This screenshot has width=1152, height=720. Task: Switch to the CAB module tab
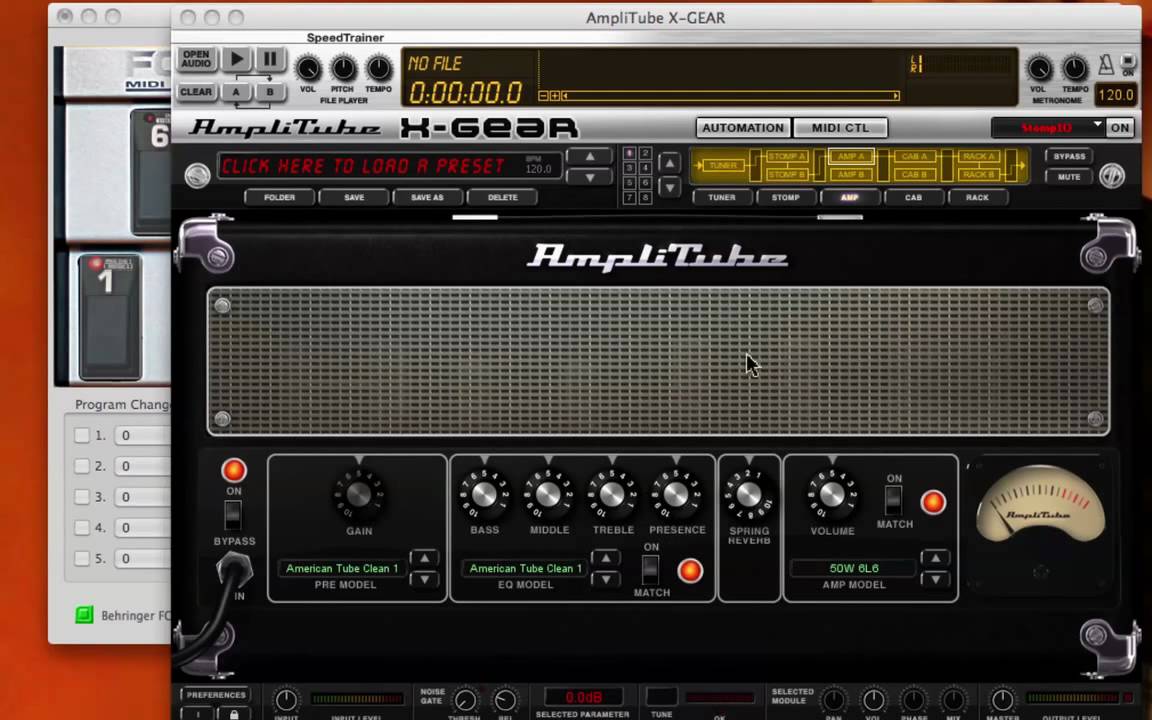[913, 197]
